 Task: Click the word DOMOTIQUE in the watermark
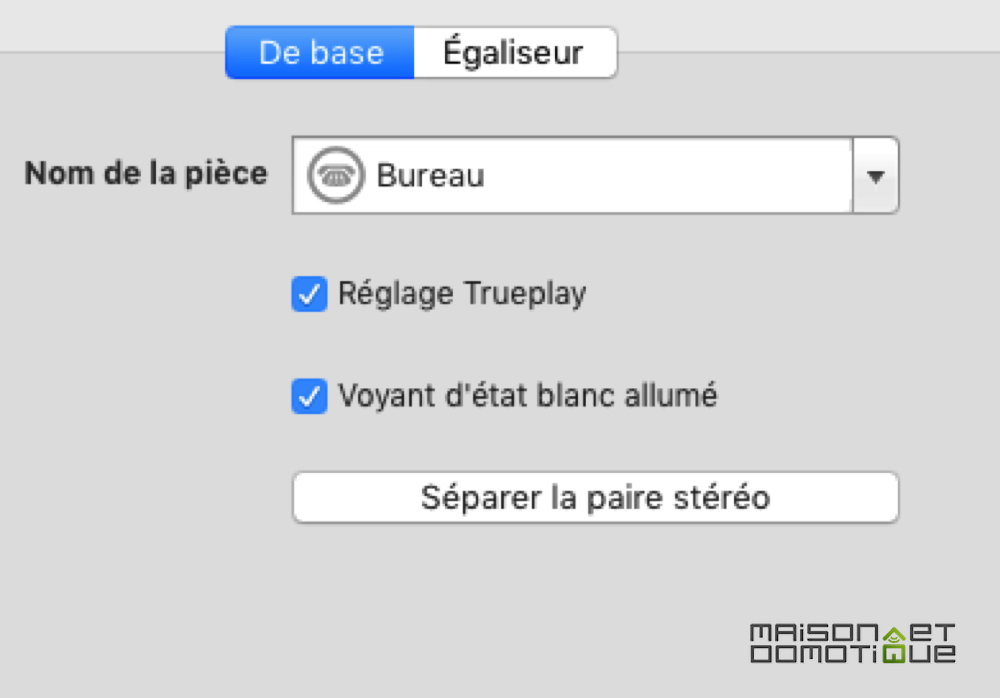853,654
